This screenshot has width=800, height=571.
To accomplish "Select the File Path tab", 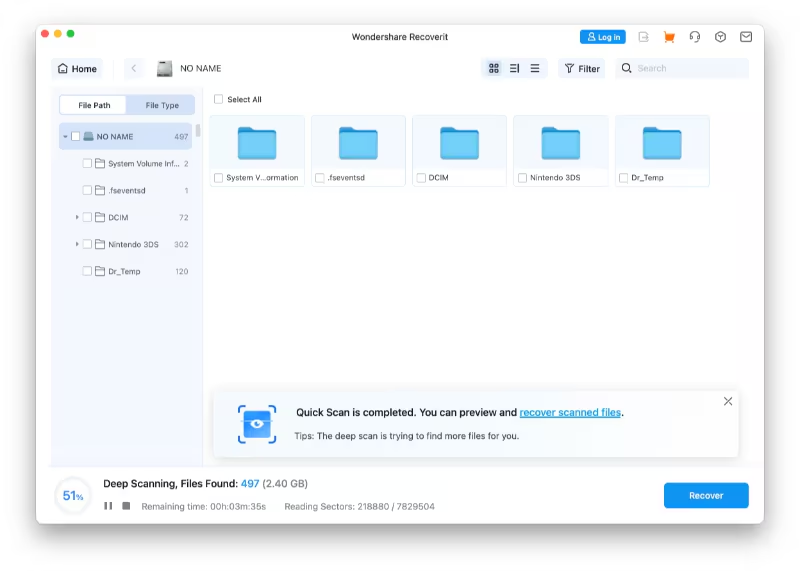I will tap(93, 105).
